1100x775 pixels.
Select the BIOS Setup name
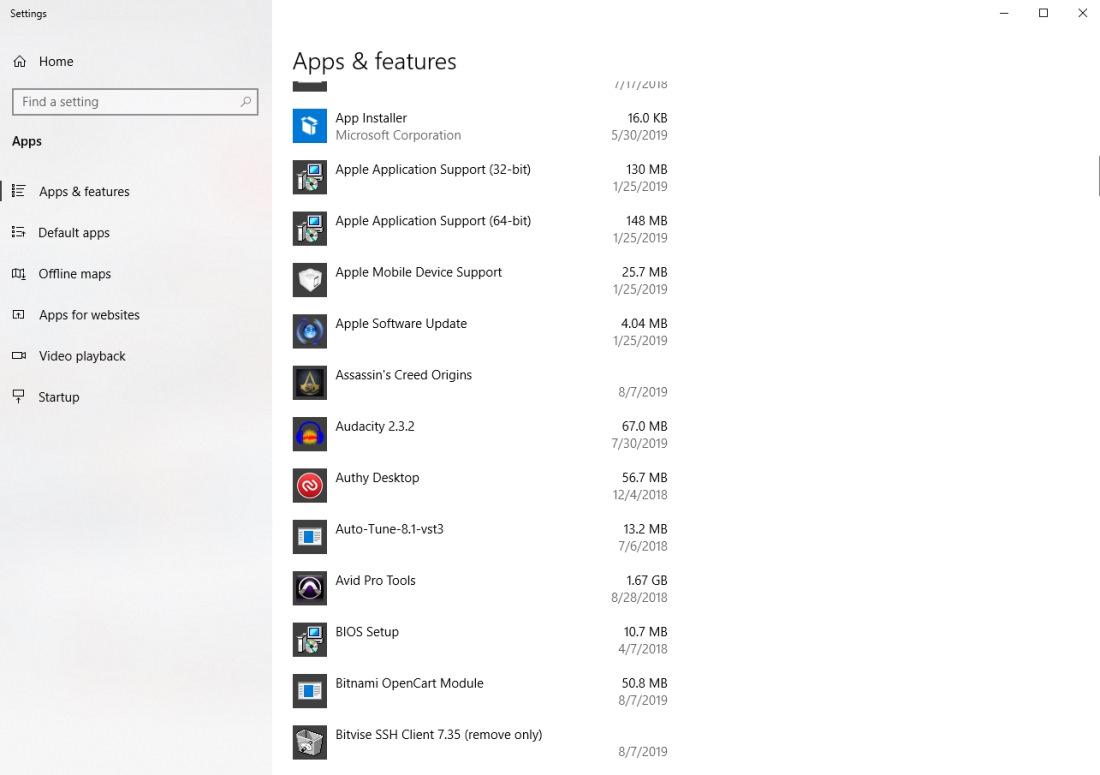pos(367,632)
